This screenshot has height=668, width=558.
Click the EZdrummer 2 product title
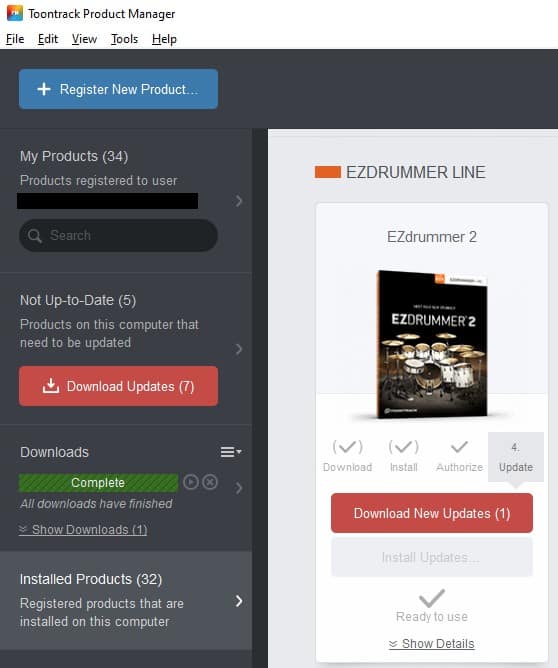coord(431,237)
